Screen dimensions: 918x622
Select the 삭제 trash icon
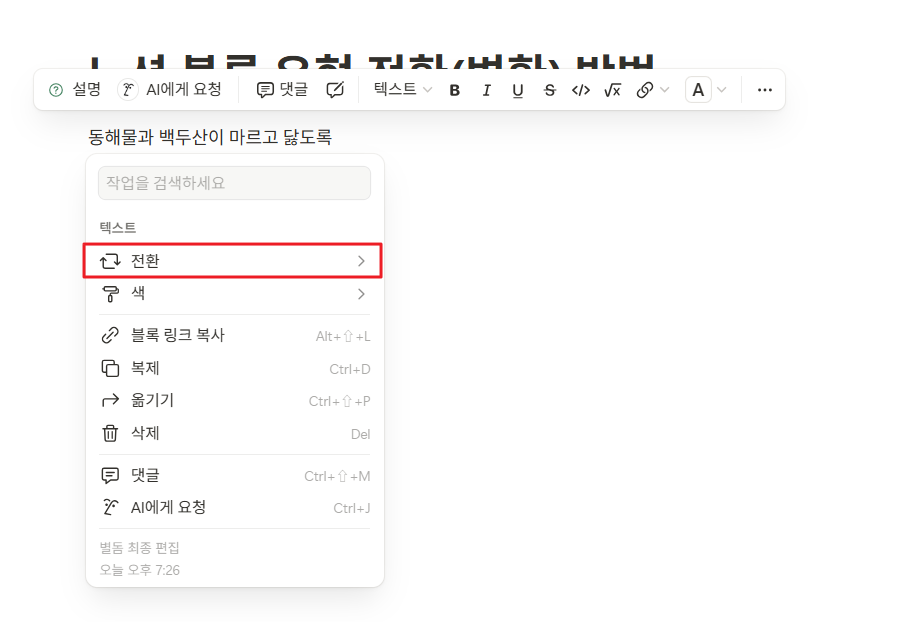coord(110,433)
